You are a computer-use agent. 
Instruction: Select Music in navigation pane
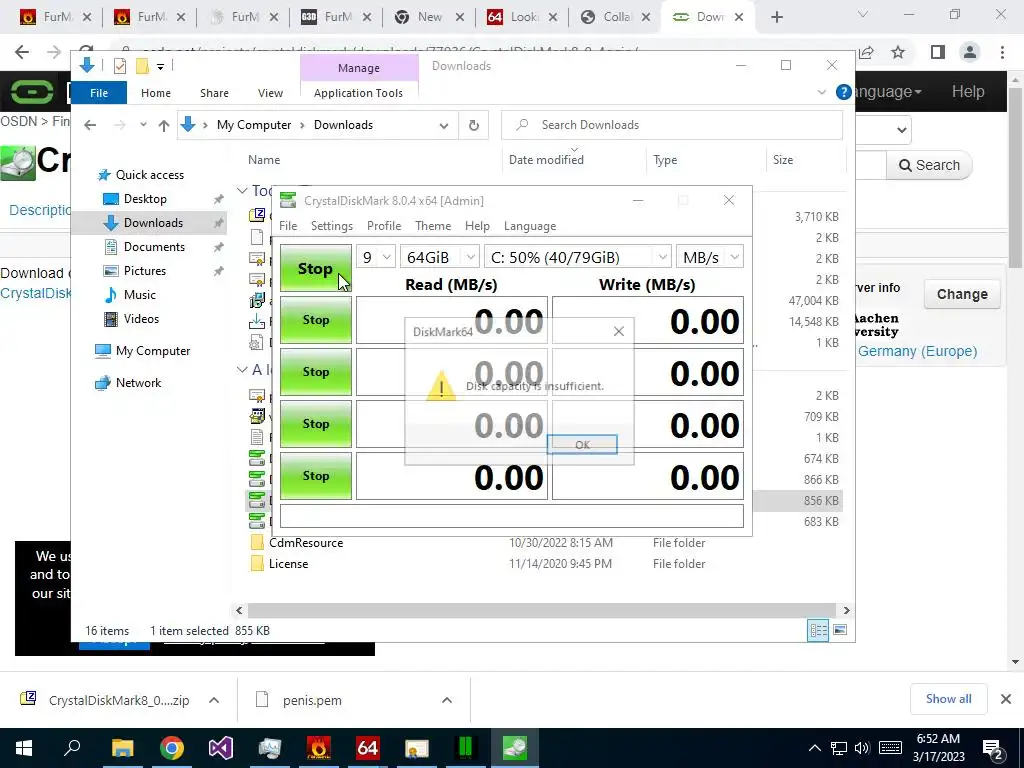[x=140, y=295]
